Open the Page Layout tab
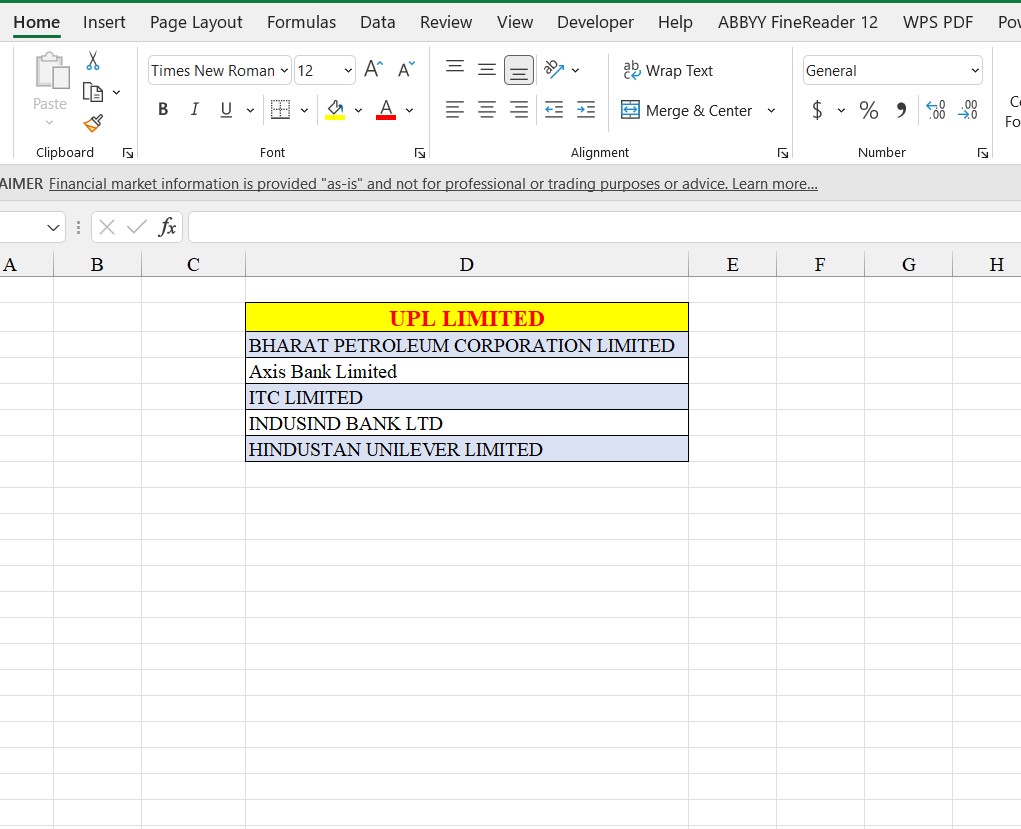1021x829 pixels. pos(196,22)
